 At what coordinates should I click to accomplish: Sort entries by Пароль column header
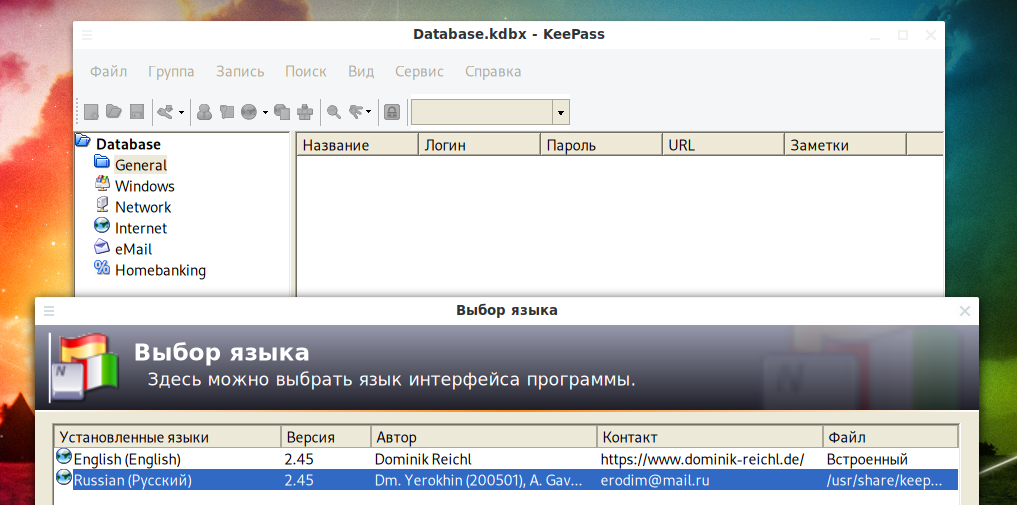tap(601, 145)
